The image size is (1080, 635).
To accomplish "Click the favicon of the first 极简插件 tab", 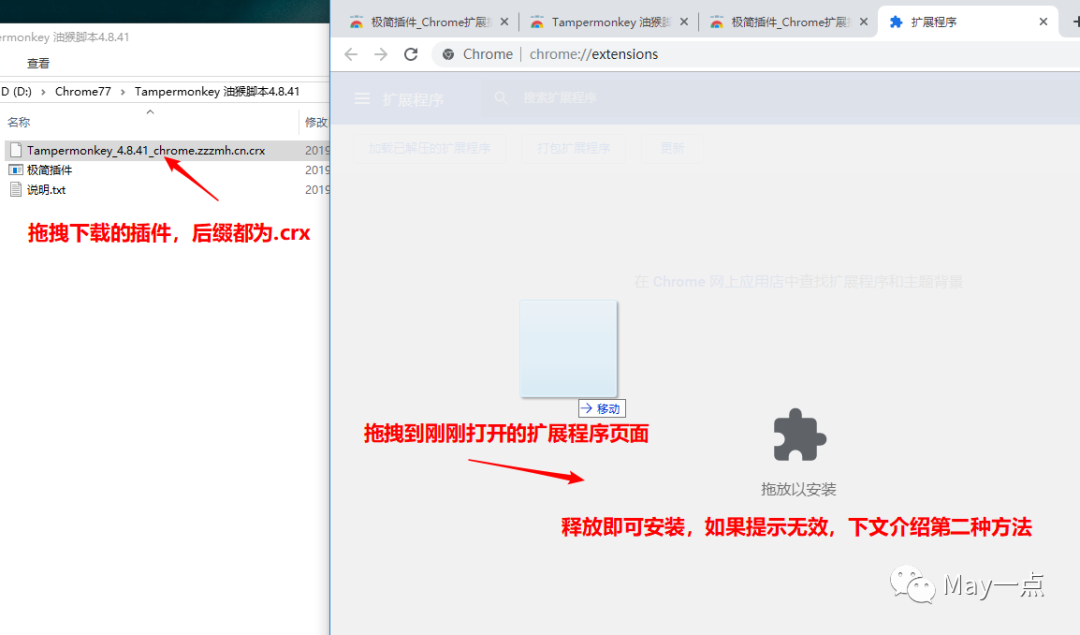I will click(x=356, y=22).
